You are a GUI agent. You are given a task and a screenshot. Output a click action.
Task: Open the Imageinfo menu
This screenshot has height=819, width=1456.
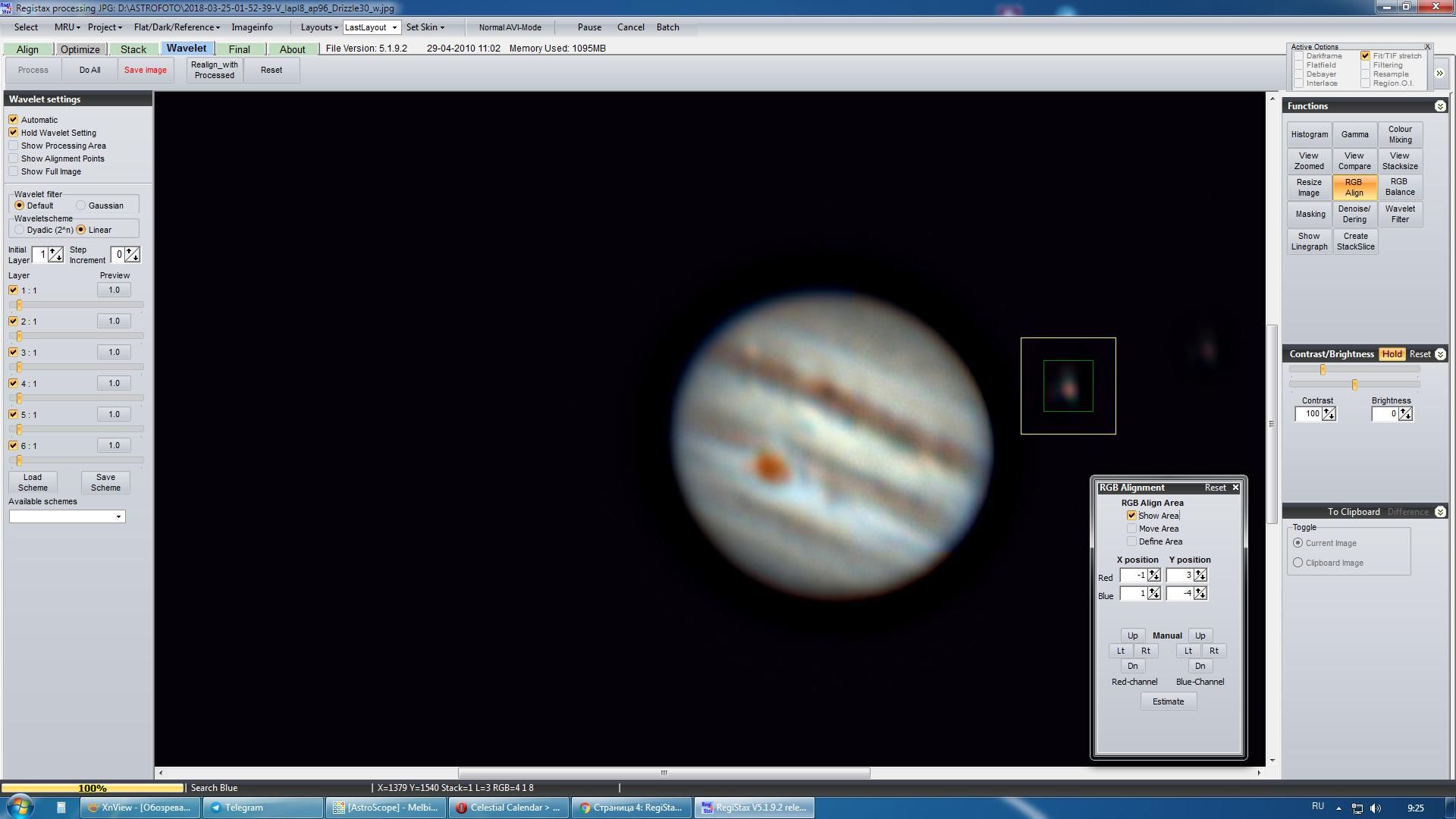point(252,27)
